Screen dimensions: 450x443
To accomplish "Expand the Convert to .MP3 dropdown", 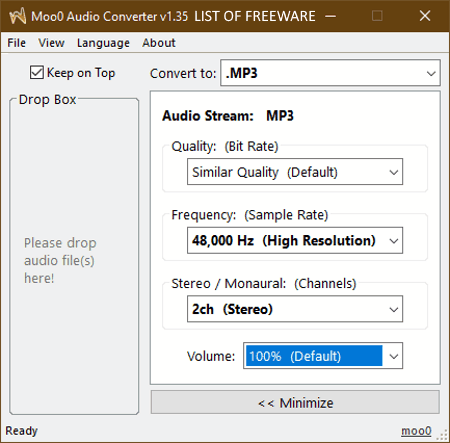I will pos(330,73).
